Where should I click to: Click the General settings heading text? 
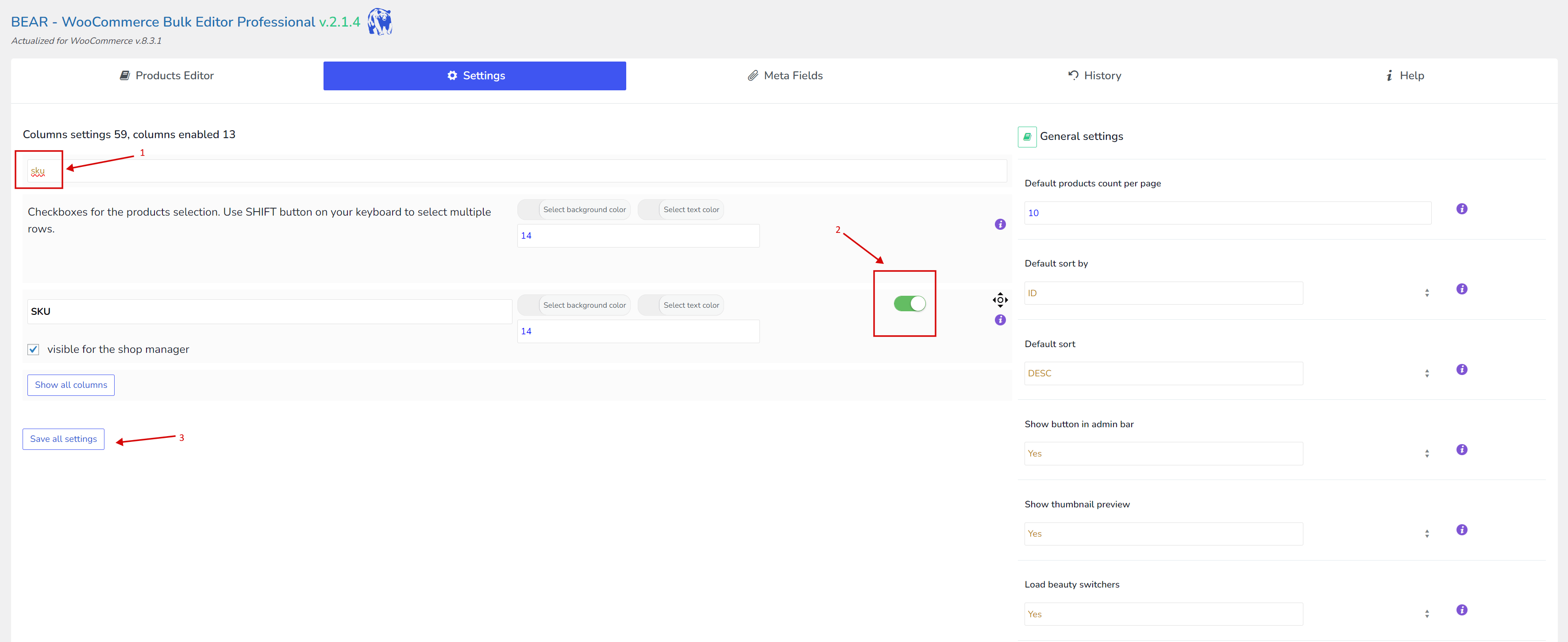pos(1081,136)
